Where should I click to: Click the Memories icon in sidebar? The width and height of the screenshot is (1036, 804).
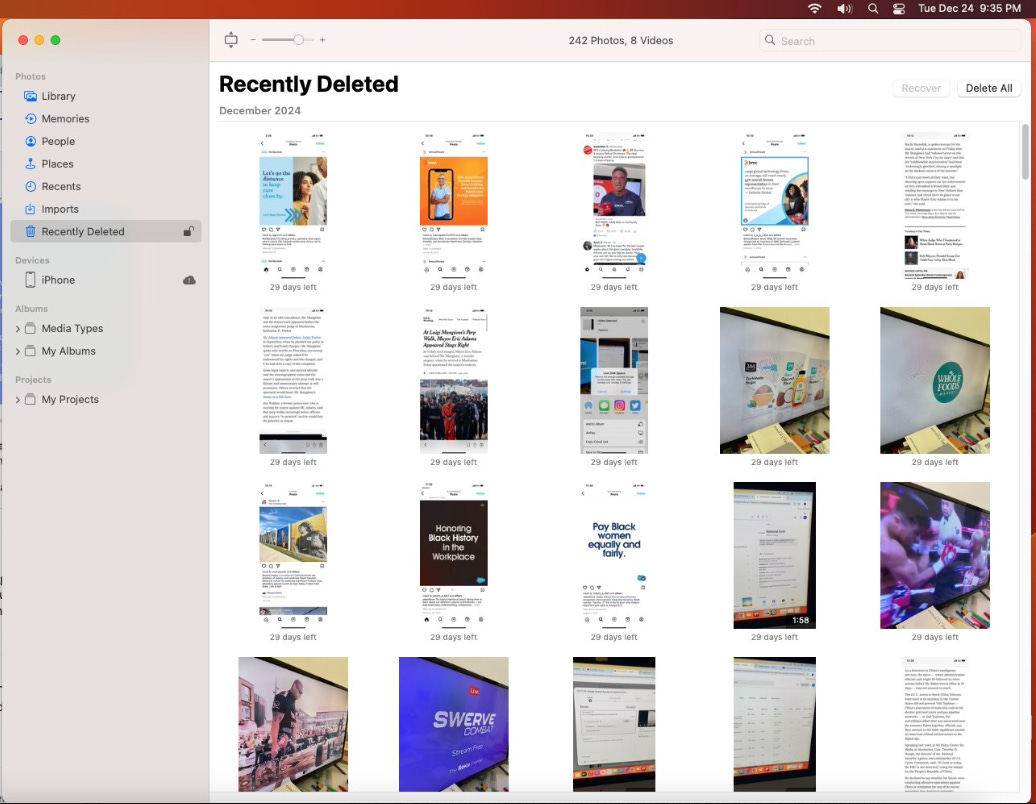click(30, 119)
